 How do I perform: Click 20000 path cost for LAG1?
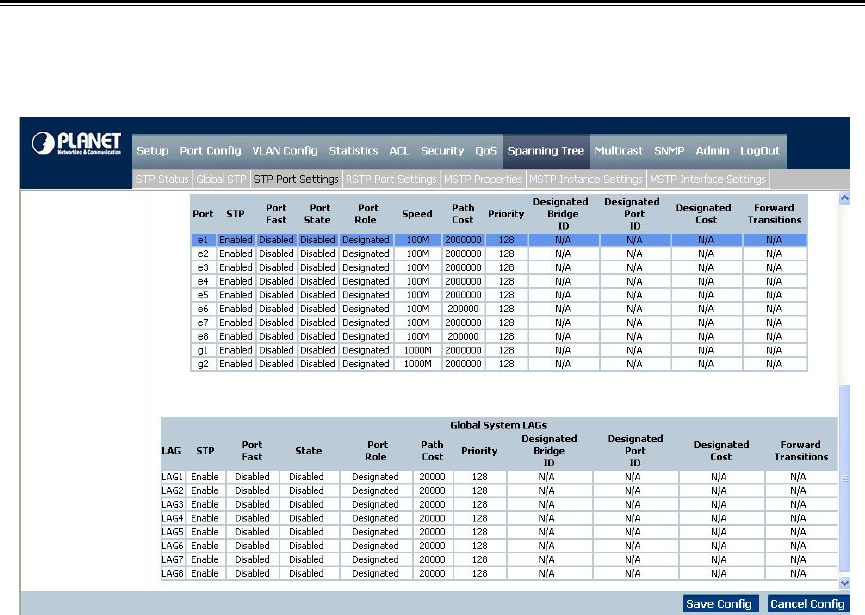point(432,477)
